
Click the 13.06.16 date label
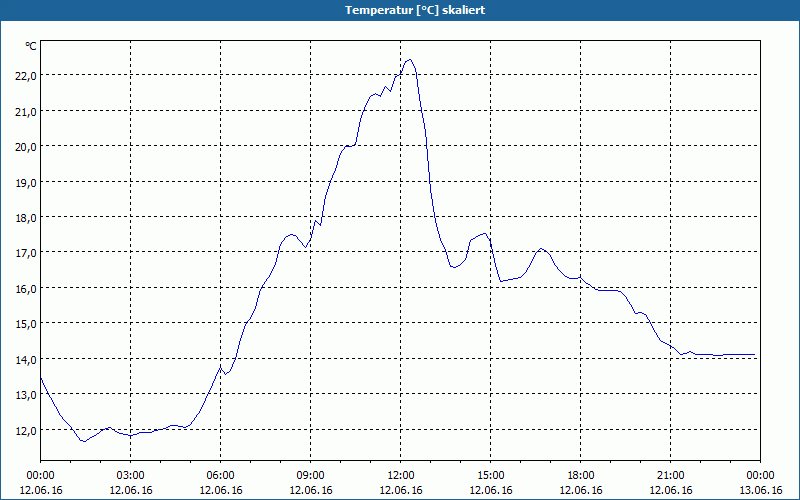tap(760, 490)
